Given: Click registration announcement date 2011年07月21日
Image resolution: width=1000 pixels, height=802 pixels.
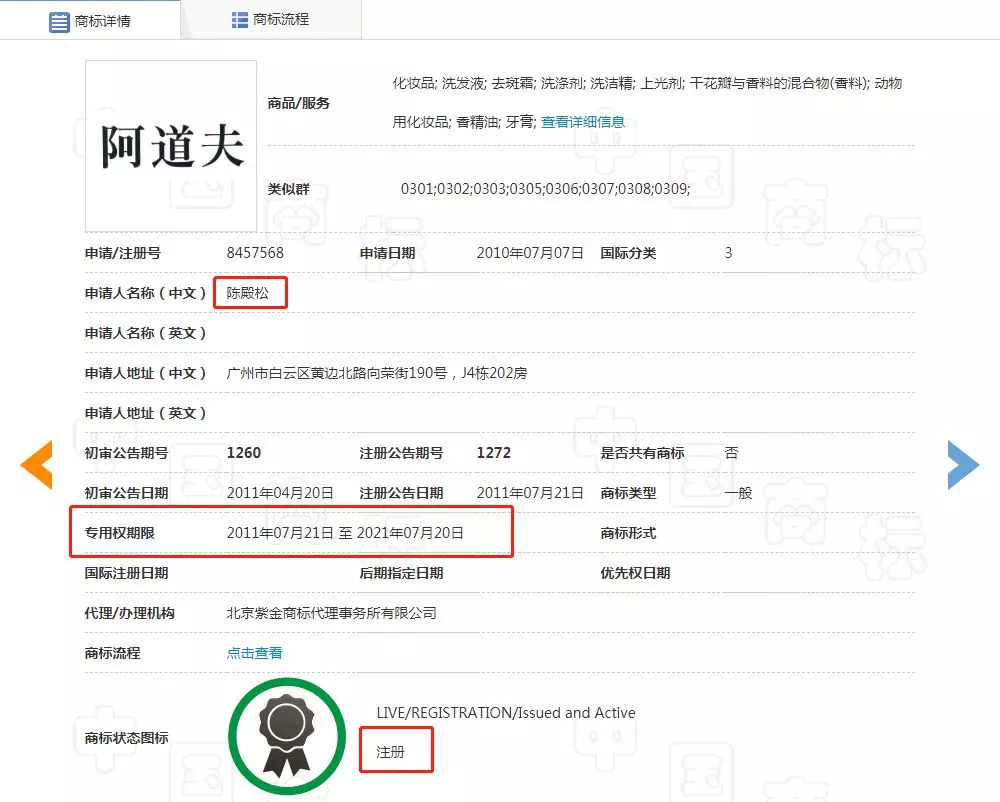Looking at the screenshot, I should 530,493.
